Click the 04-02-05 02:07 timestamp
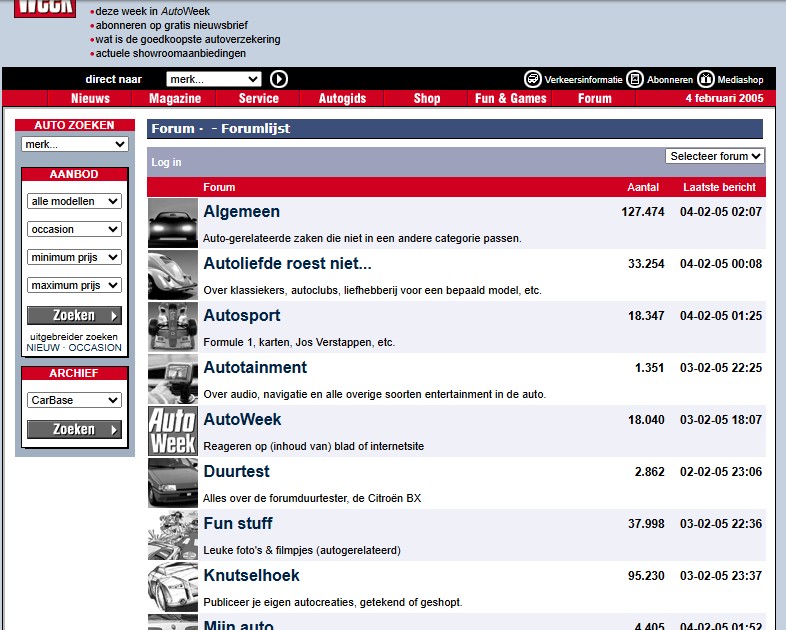Image resolution: width=786 pixels, height=630 pixels. click(721, 212)
